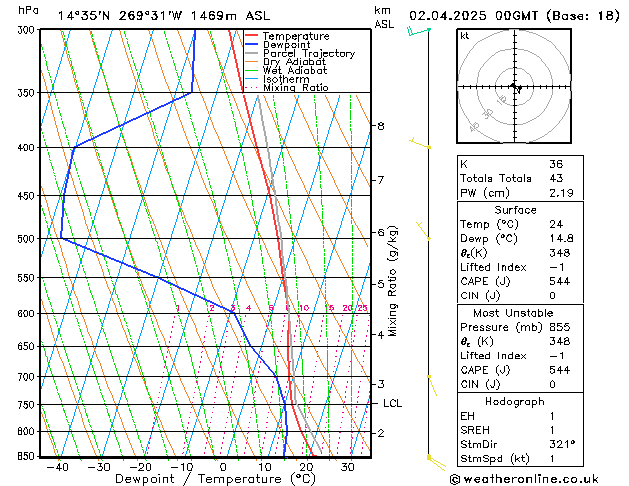Screen dimensions: 629x486
Task: Click the 850 hPa pressure axis label
Action: [x=28, y=457]
